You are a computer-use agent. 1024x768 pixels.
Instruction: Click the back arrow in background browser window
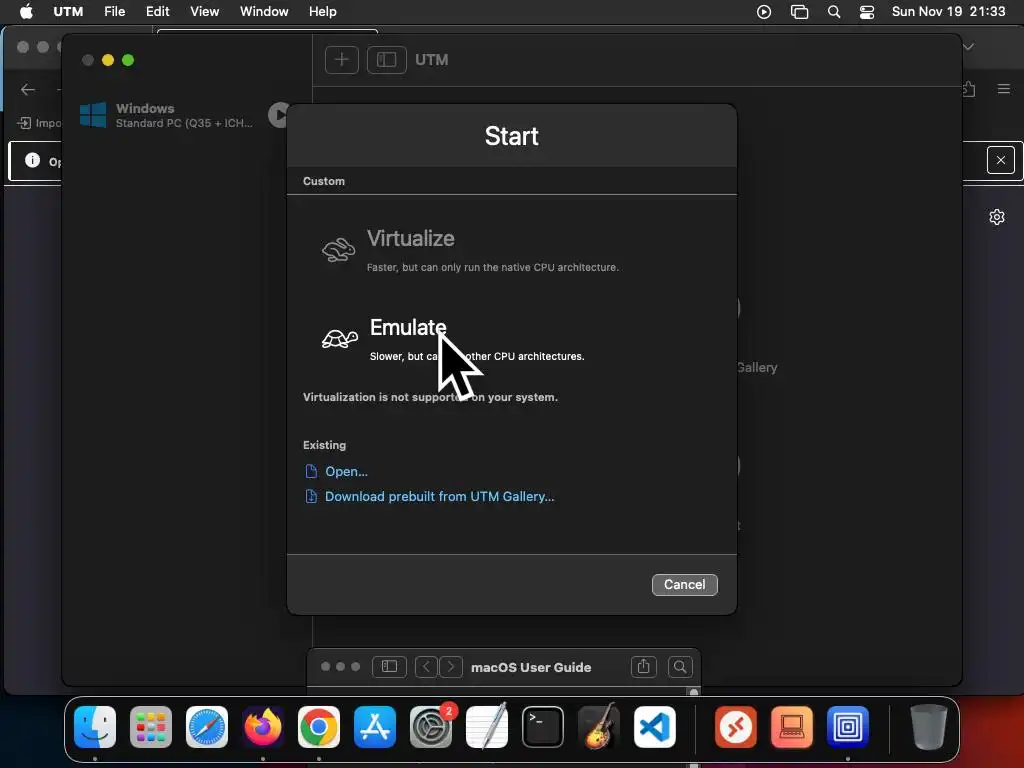(28, 89)
